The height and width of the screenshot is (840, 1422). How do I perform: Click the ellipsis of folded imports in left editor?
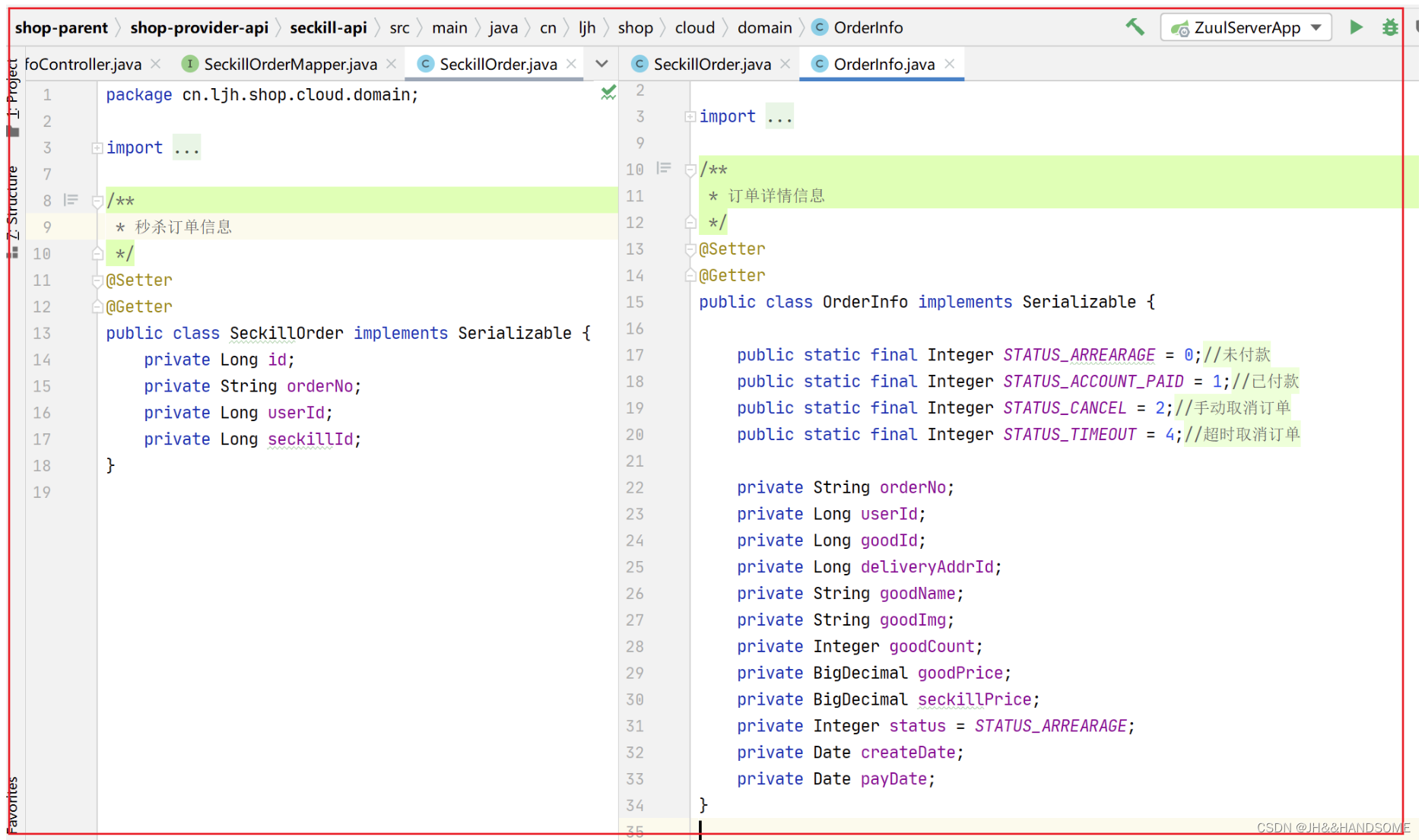point(186,147)
